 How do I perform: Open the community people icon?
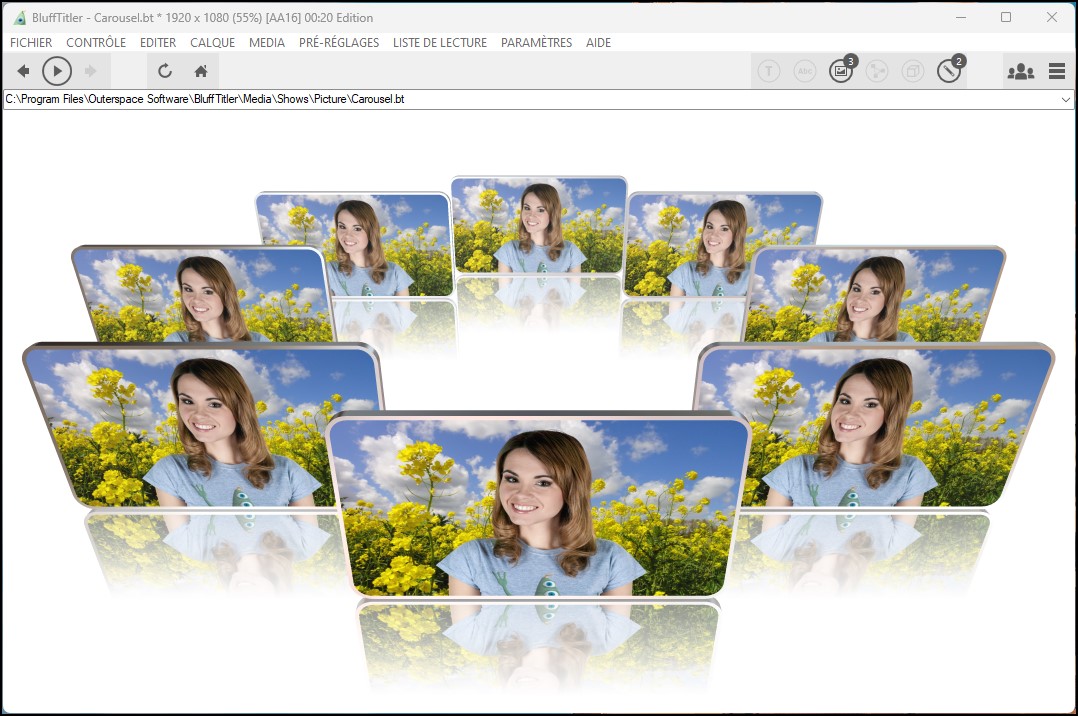point(1021,71)
